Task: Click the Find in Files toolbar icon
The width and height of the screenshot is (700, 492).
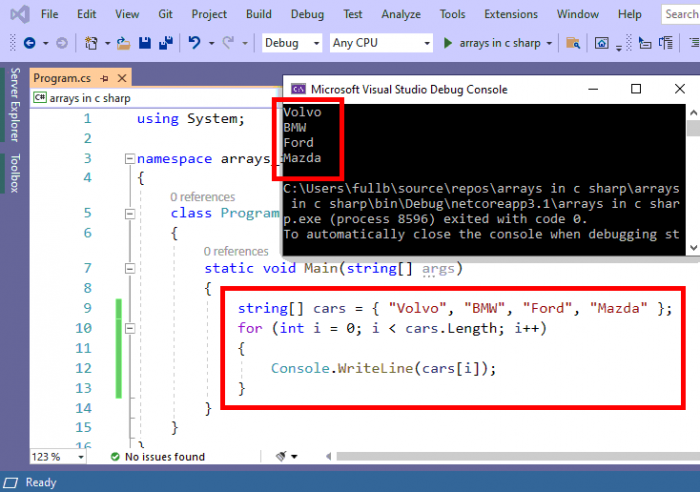Action: pyautogui.click(x=573, y=43)
